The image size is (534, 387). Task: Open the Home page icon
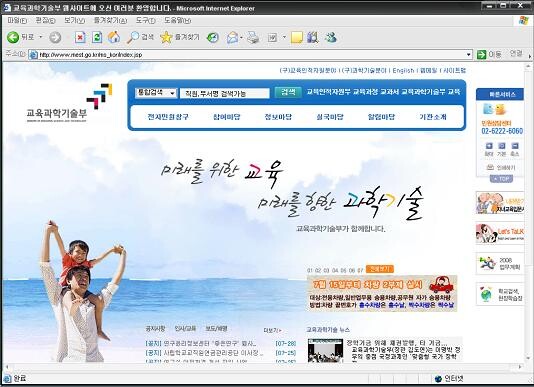[x=114, y=37]
